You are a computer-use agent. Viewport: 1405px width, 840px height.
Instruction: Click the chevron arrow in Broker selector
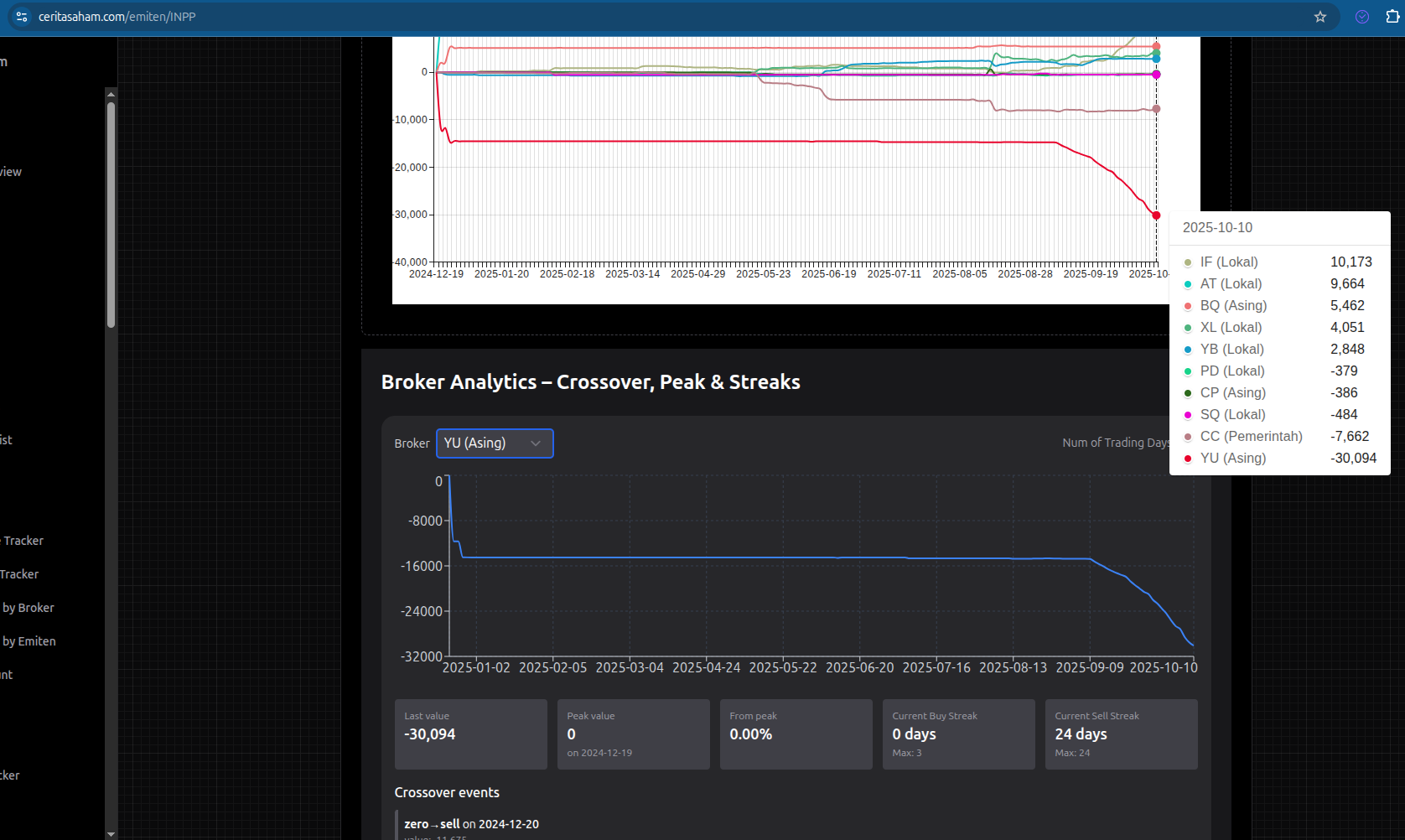pos(536,443)
